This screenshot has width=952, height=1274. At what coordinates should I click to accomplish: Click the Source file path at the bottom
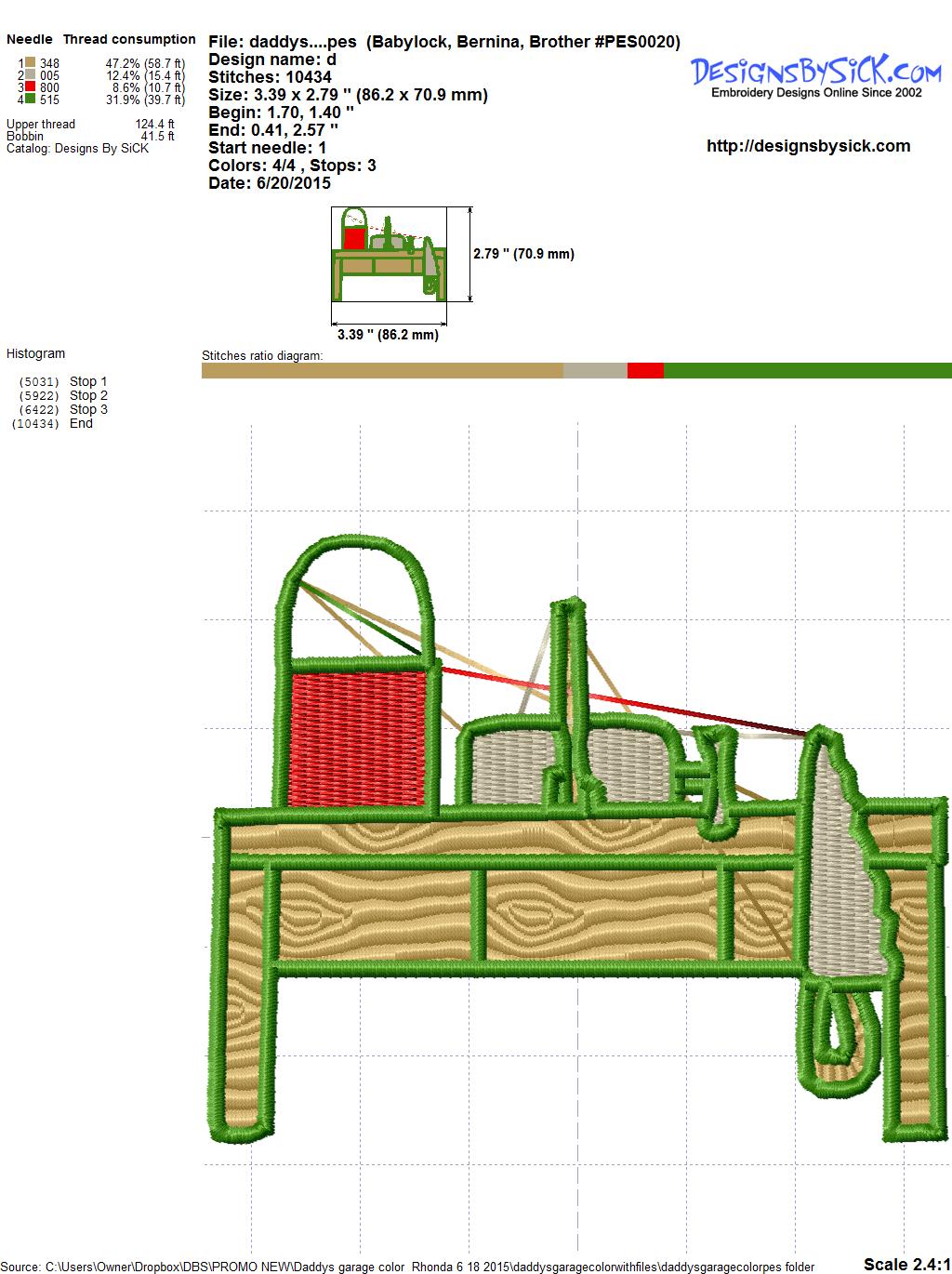(409, 1267)
